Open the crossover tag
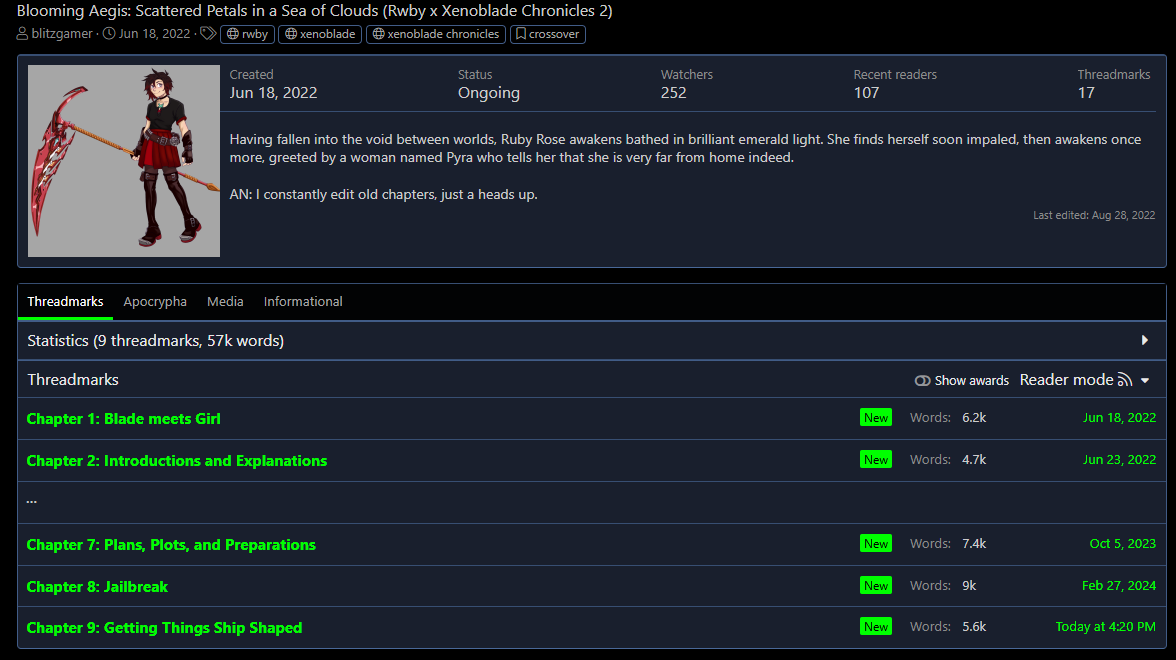1176x660 pixels. (548, 34)
